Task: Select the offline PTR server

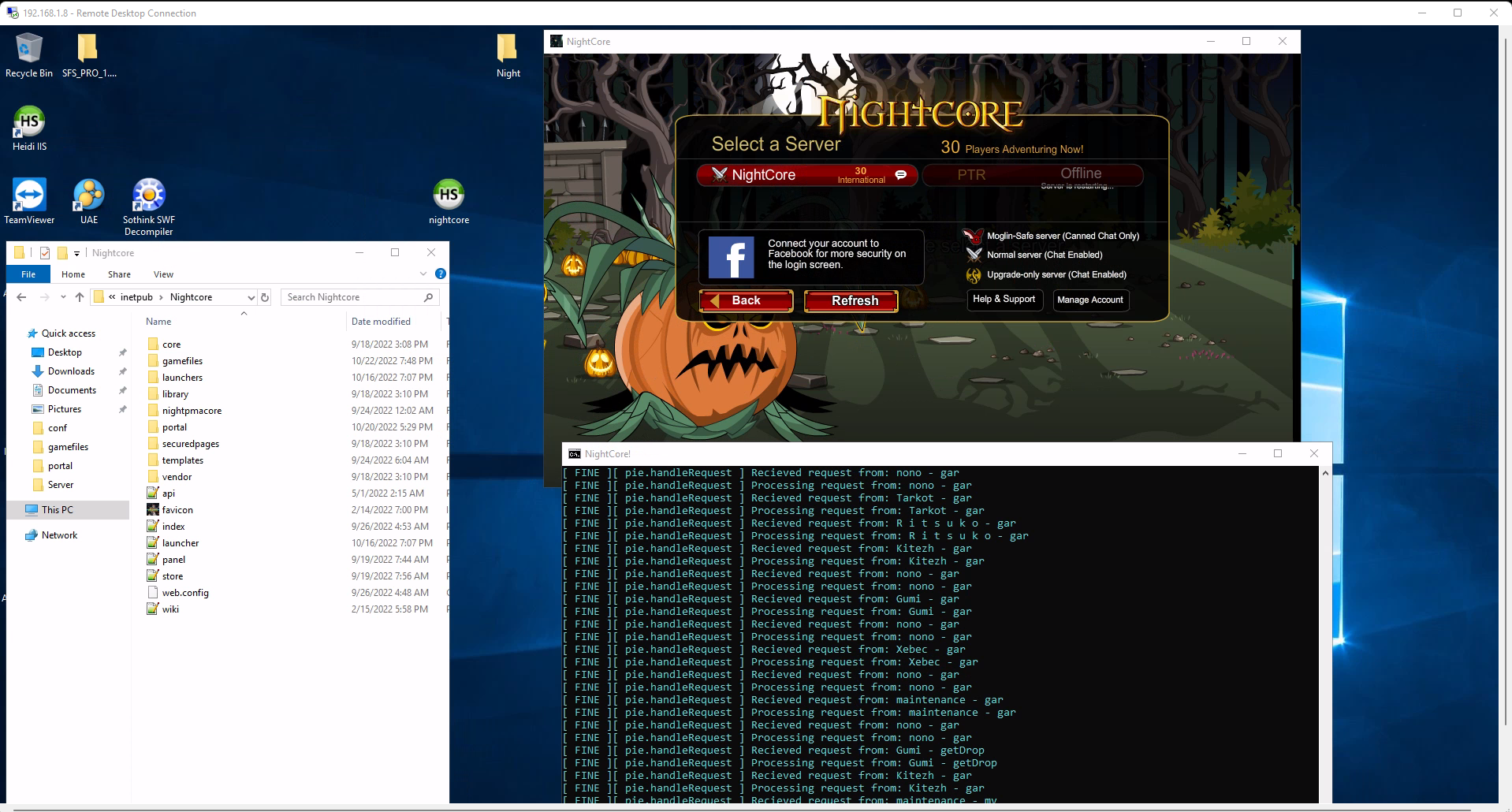Action: (1033, 175)
